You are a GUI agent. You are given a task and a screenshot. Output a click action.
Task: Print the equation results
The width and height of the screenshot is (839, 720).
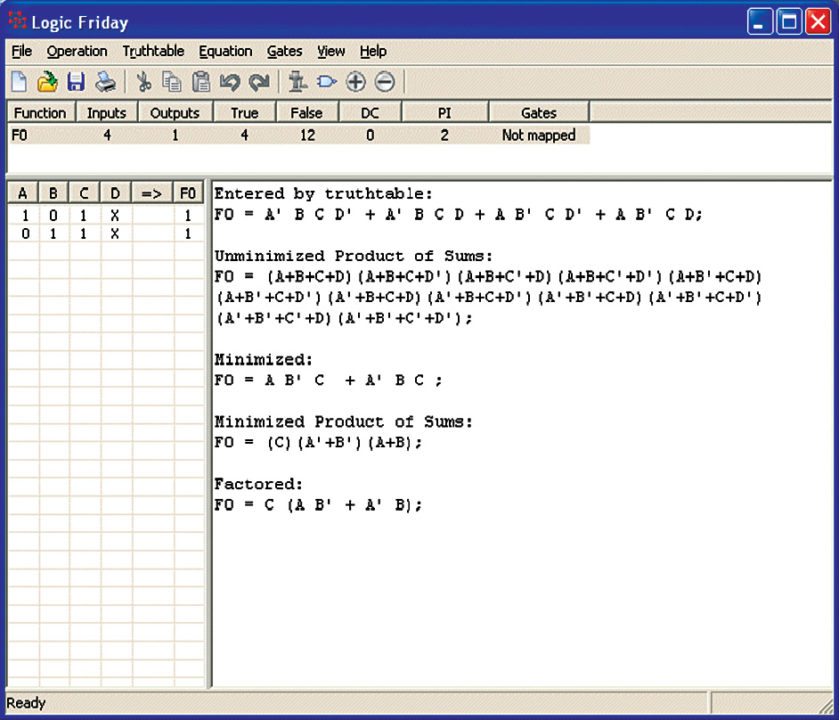105,82
